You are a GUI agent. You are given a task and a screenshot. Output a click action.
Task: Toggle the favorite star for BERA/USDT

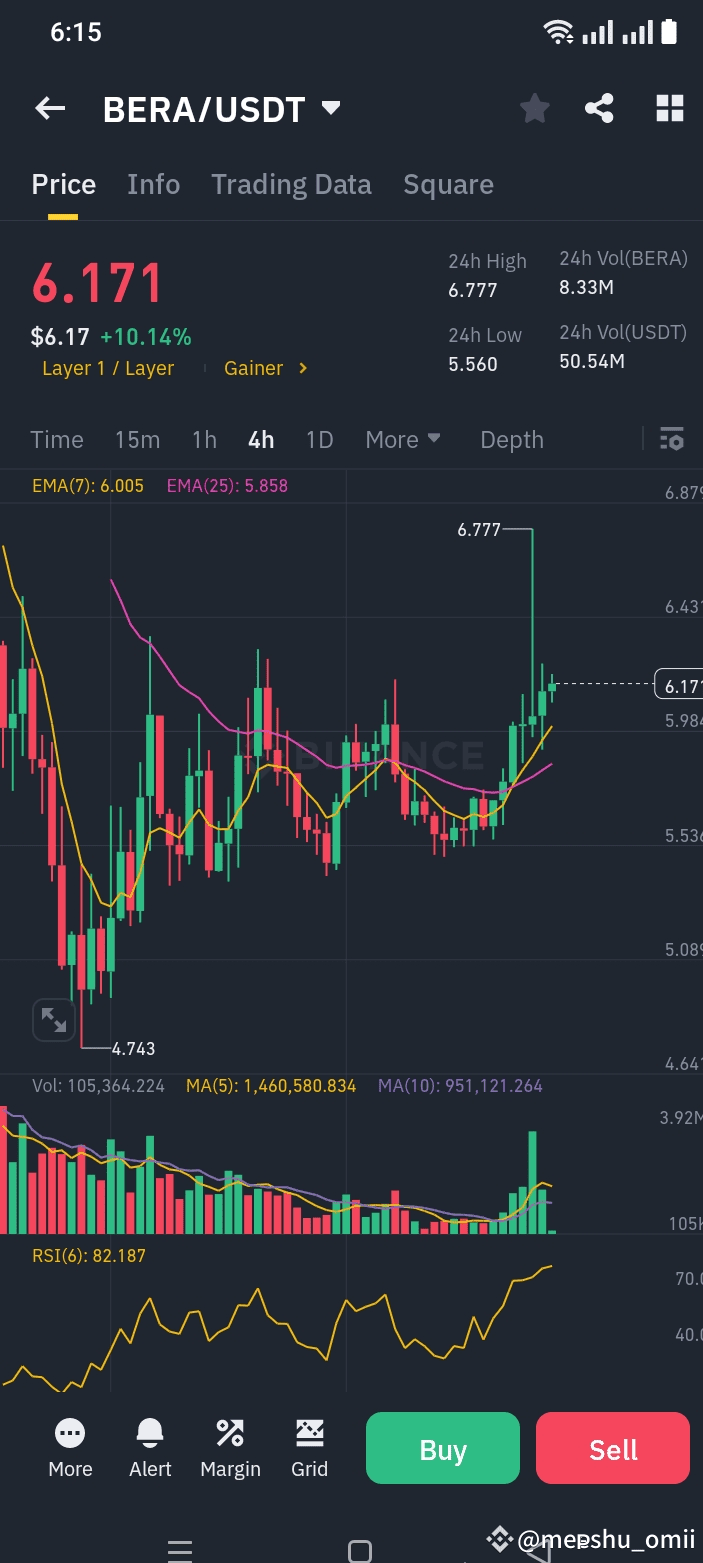point(534,108)
